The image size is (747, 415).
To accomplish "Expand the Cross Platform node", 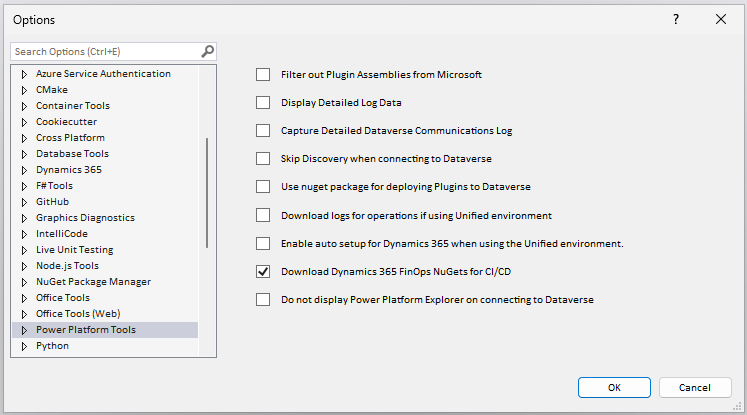I will [x=24, y=138].
